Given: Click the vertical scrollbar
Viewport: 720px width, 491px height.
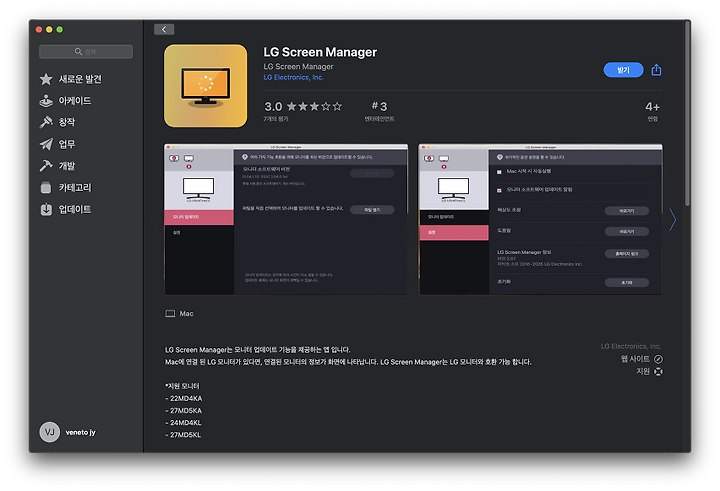Looking at the screenshot, I should click(687, 113).
